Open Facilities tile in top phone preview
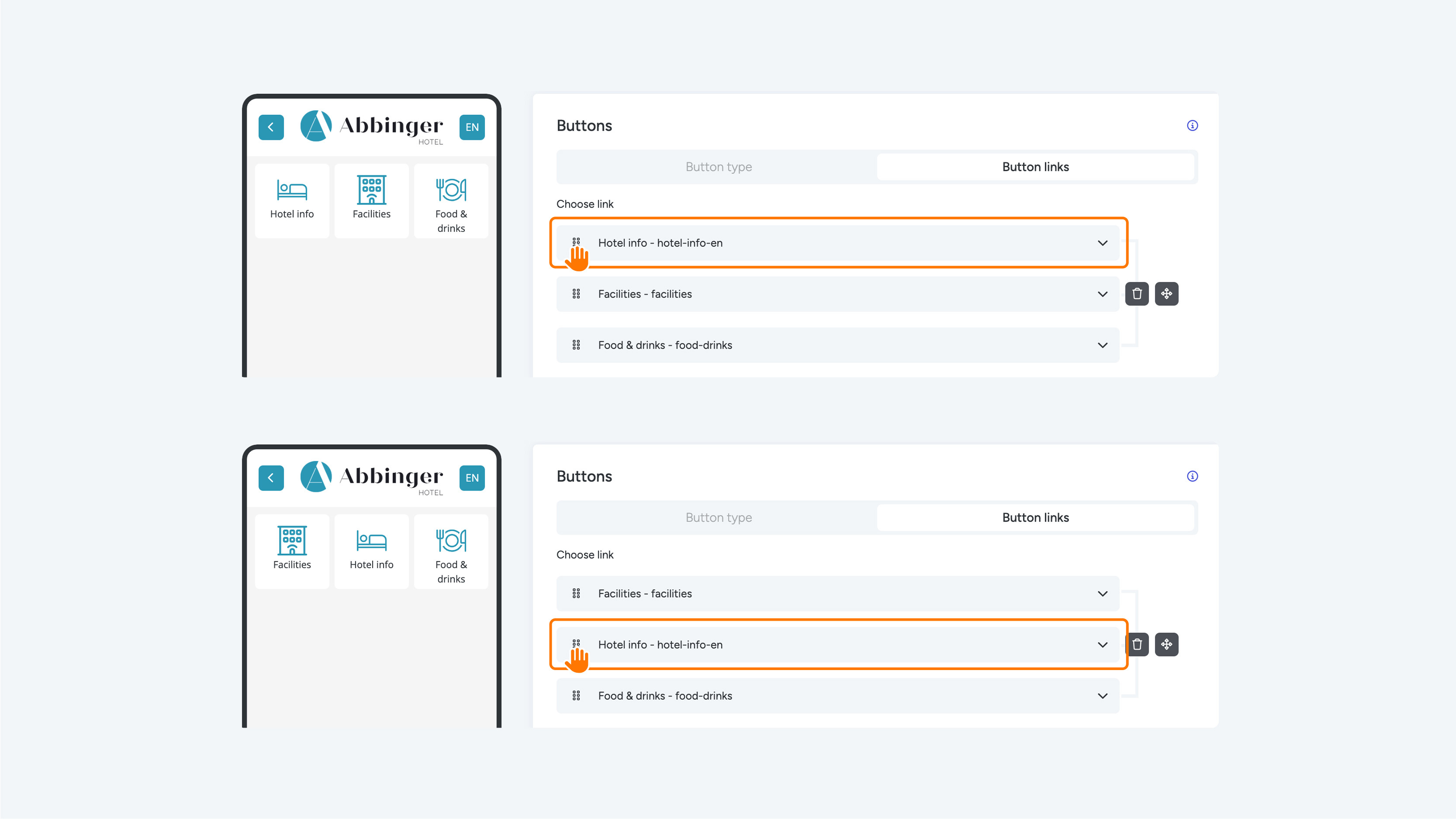The image size is (1456, 819). (x=371, y=200)
